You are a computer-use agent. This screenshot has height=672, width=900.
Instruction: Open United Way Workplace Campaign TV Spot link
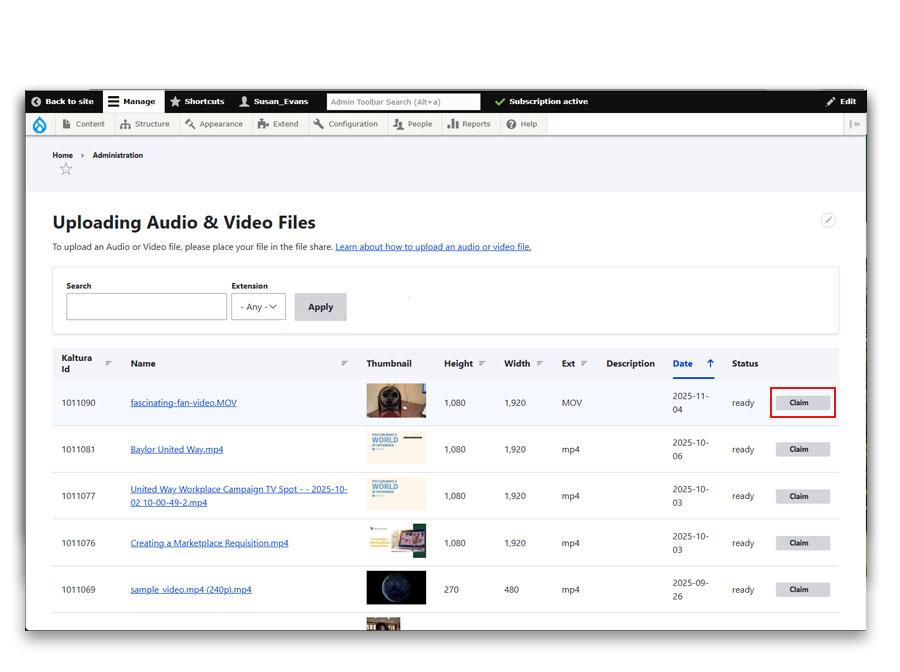click(x=239, y=496)
